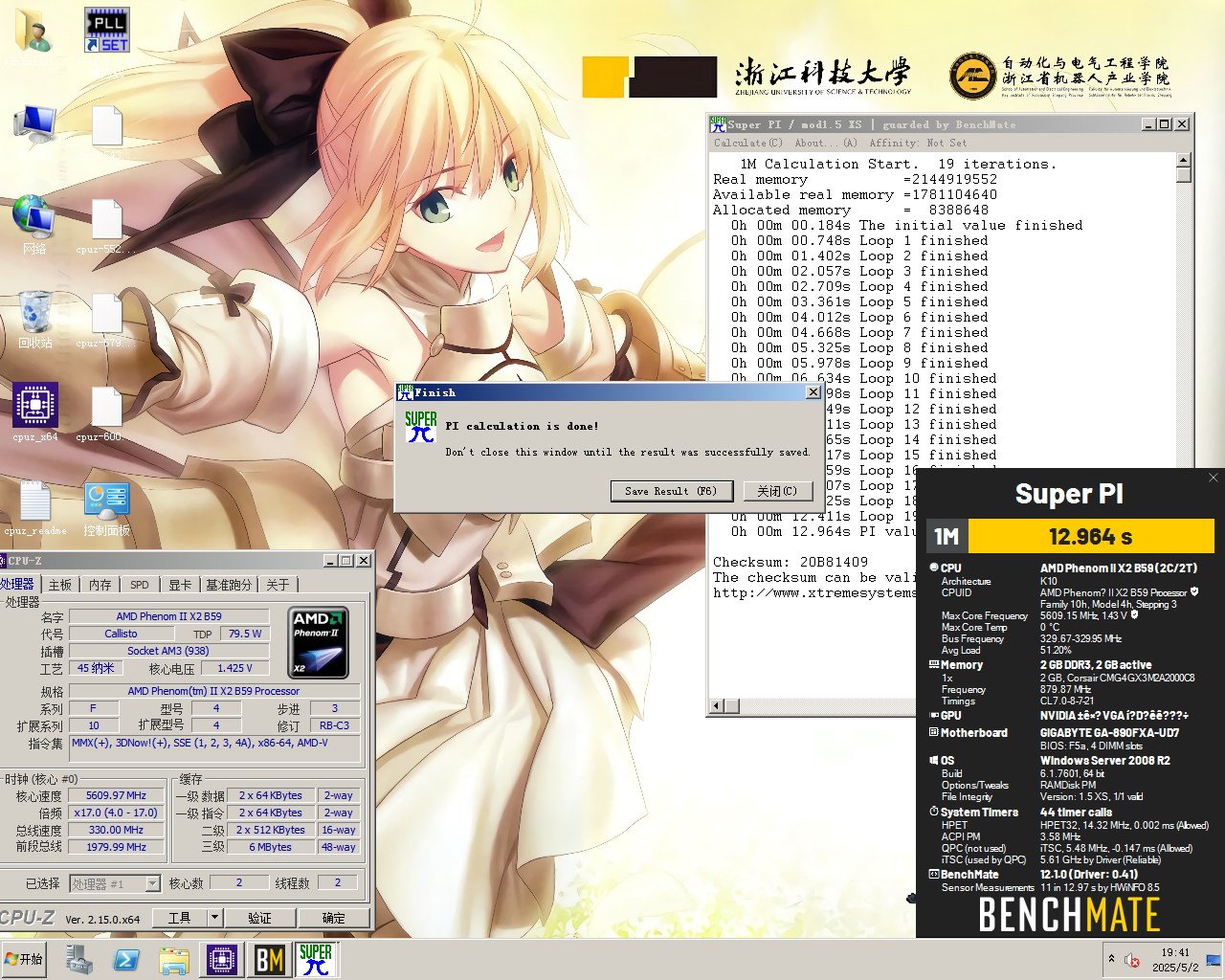1225x980 pixels.
Task: Open About...(A) menu in Super PI window
Action: tap(826, 143)
